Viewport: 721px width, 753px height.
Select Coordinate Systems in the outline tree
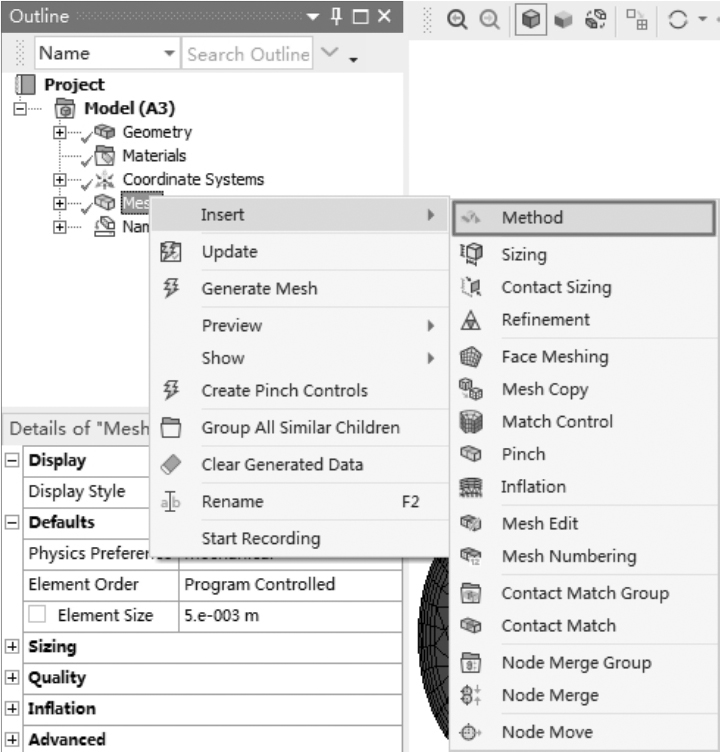point(193,180)
